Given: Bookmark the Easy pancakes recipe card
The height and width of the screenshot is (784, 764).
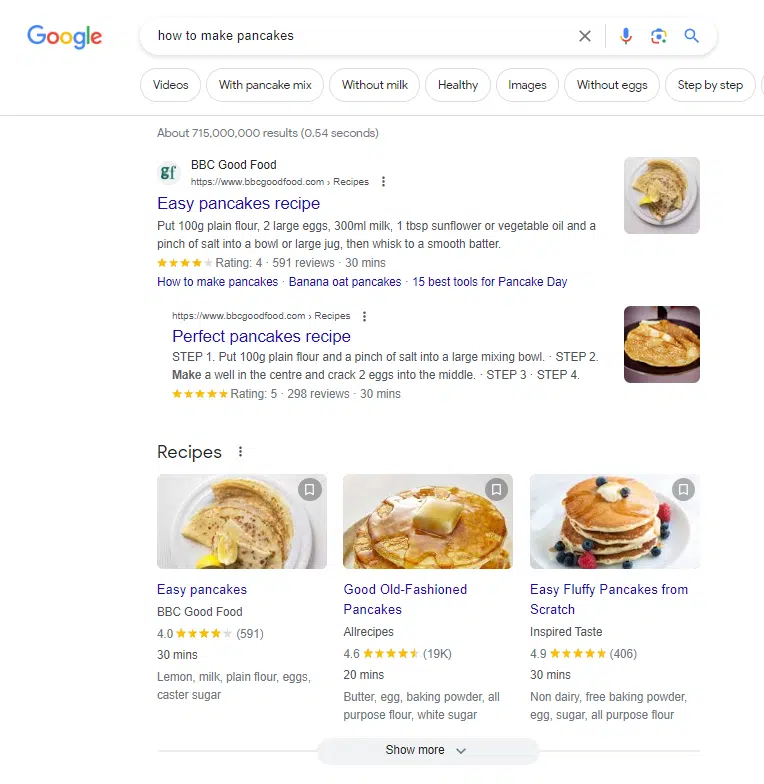Looking at the screenshot, I should click(x=310, y=490).
